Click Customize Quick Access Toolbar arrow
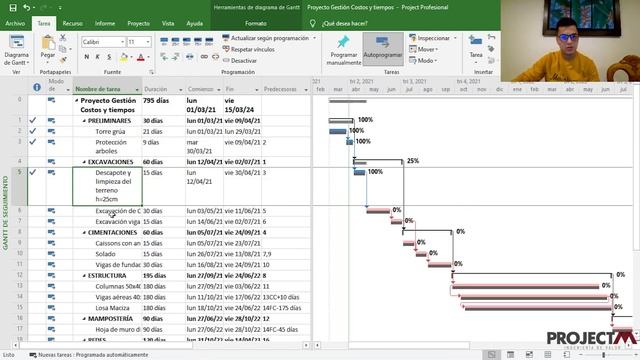Screen dimensions: 640x360 click(60, 8)
